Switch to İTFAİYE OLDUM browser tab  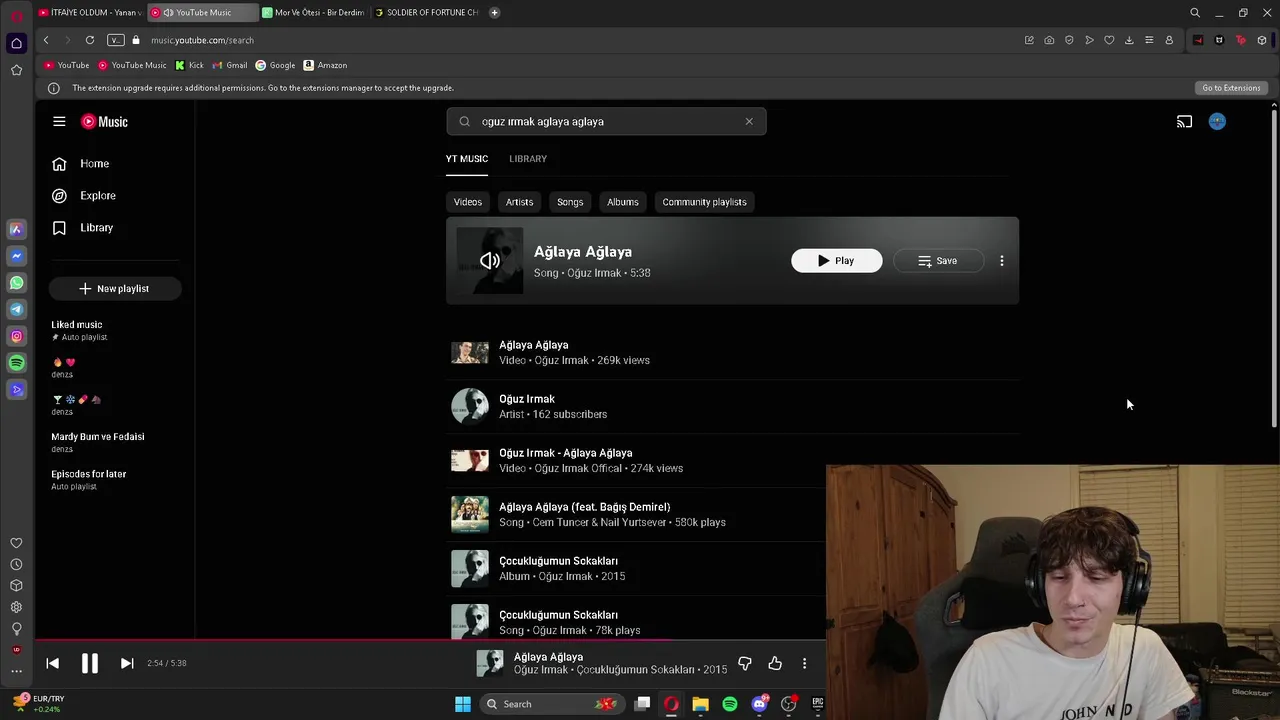pos(90,12)
